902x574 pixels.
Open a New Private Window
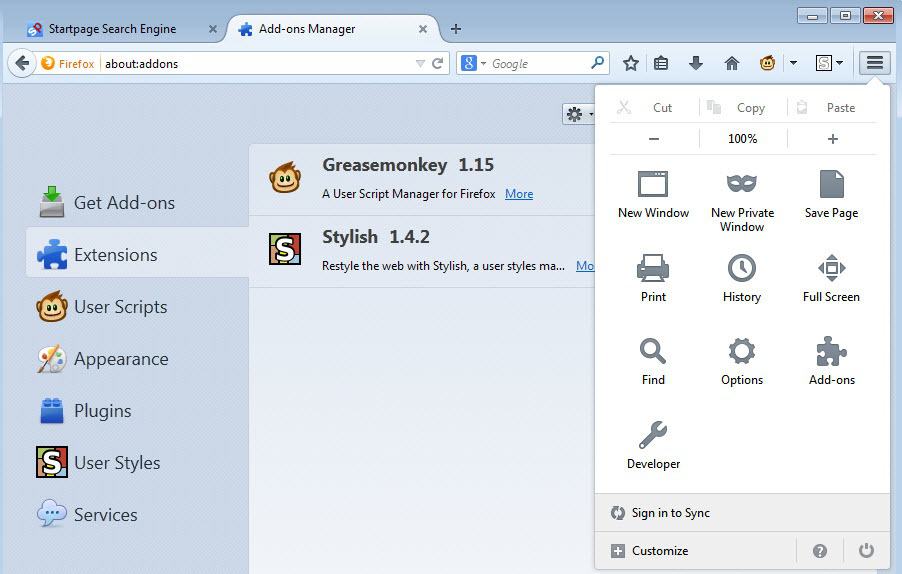click(x=742, y=201)
